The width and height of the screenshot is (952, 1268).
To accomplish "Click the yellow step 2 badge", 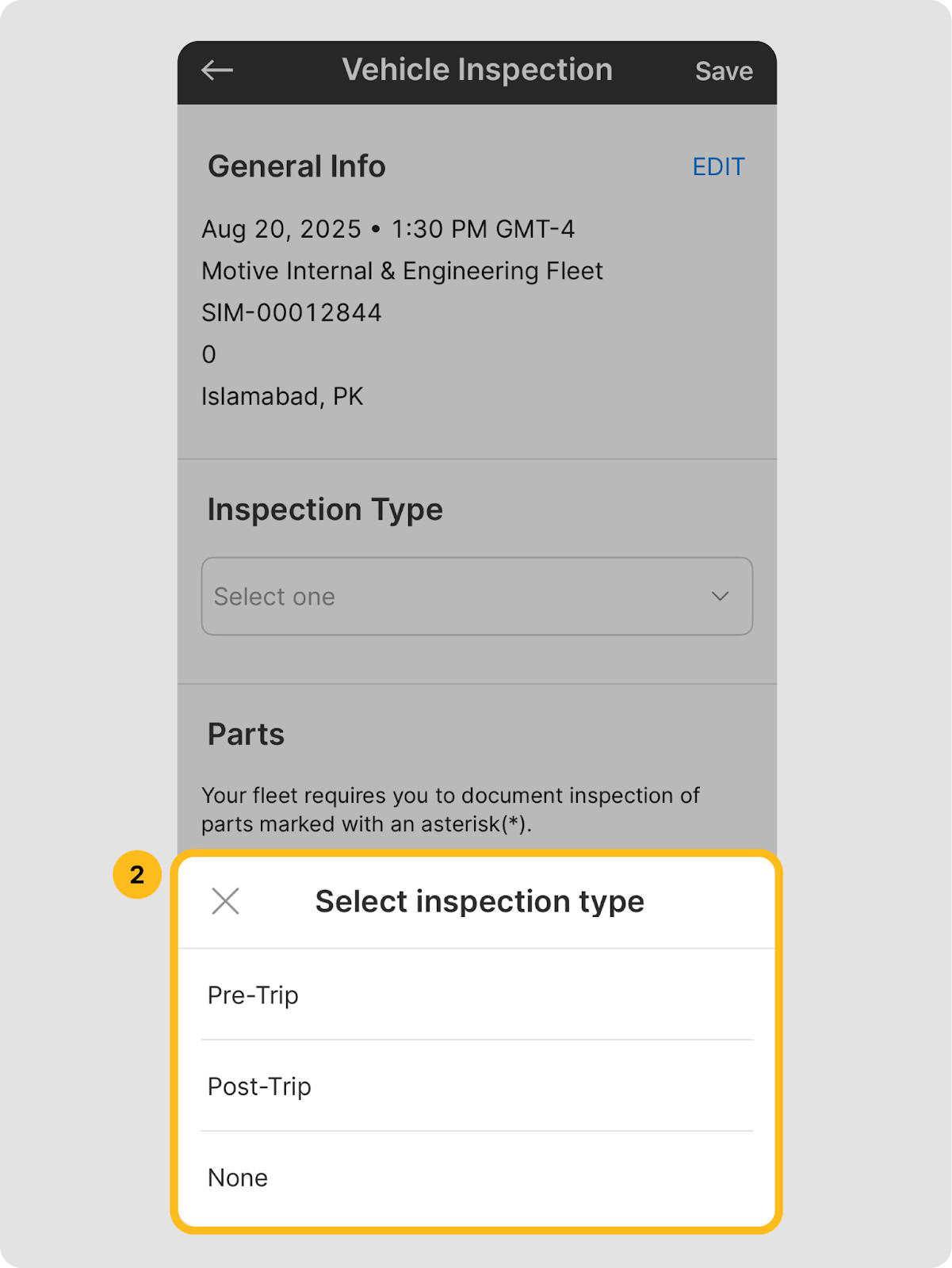I will click(x=137, y=875).
